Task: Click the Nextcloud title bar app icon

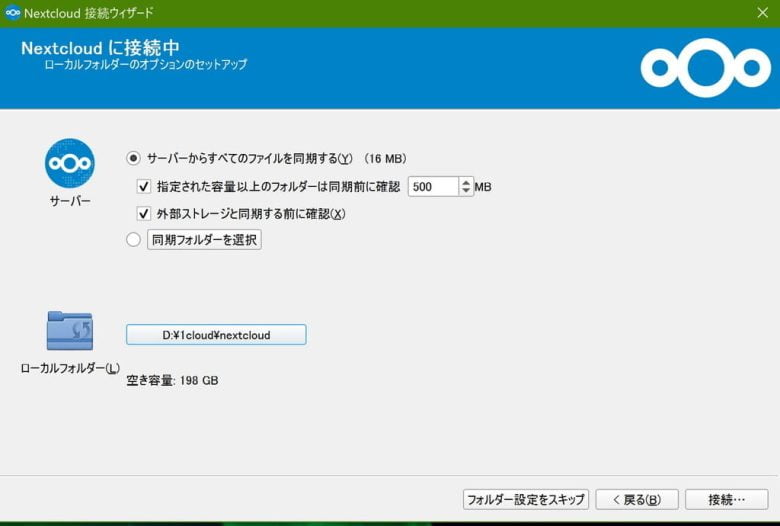Action: pyautogui.click(x=12, y=12)
